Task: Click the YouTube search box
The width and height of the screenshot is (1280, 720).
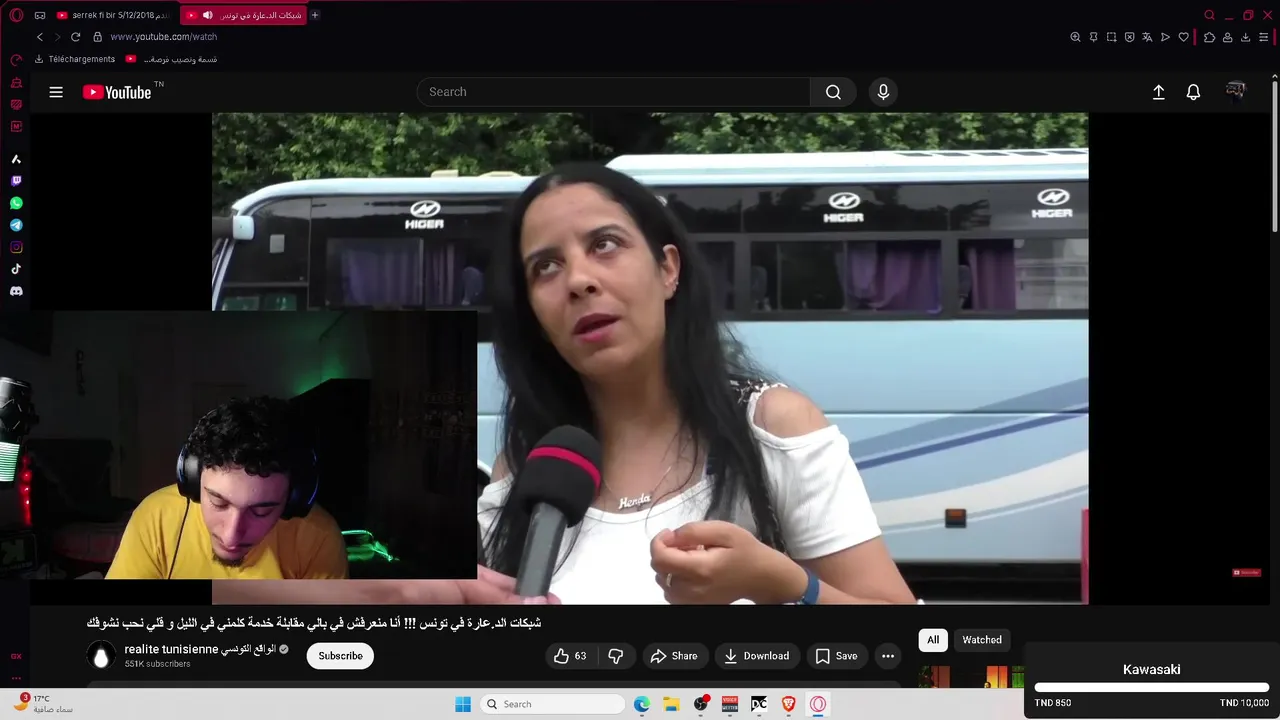Action: (x=613, y=92)
